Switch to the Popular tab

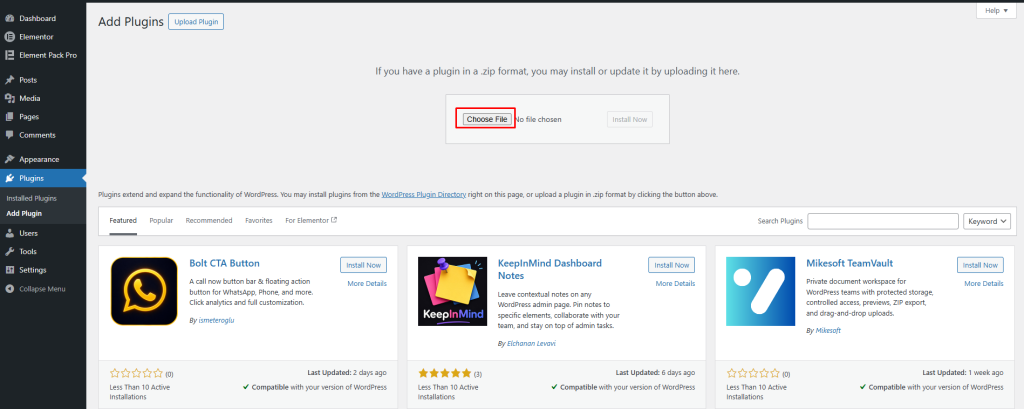tap(161, 221)
